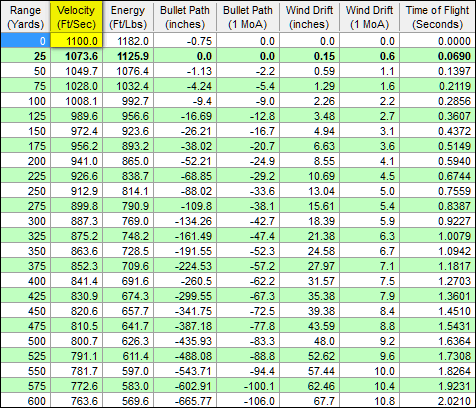The width and height of the screenshot is (476, 408).
Task: Select energy cell 865.0 at 200 yards
Action: click(x=128, y=161)
